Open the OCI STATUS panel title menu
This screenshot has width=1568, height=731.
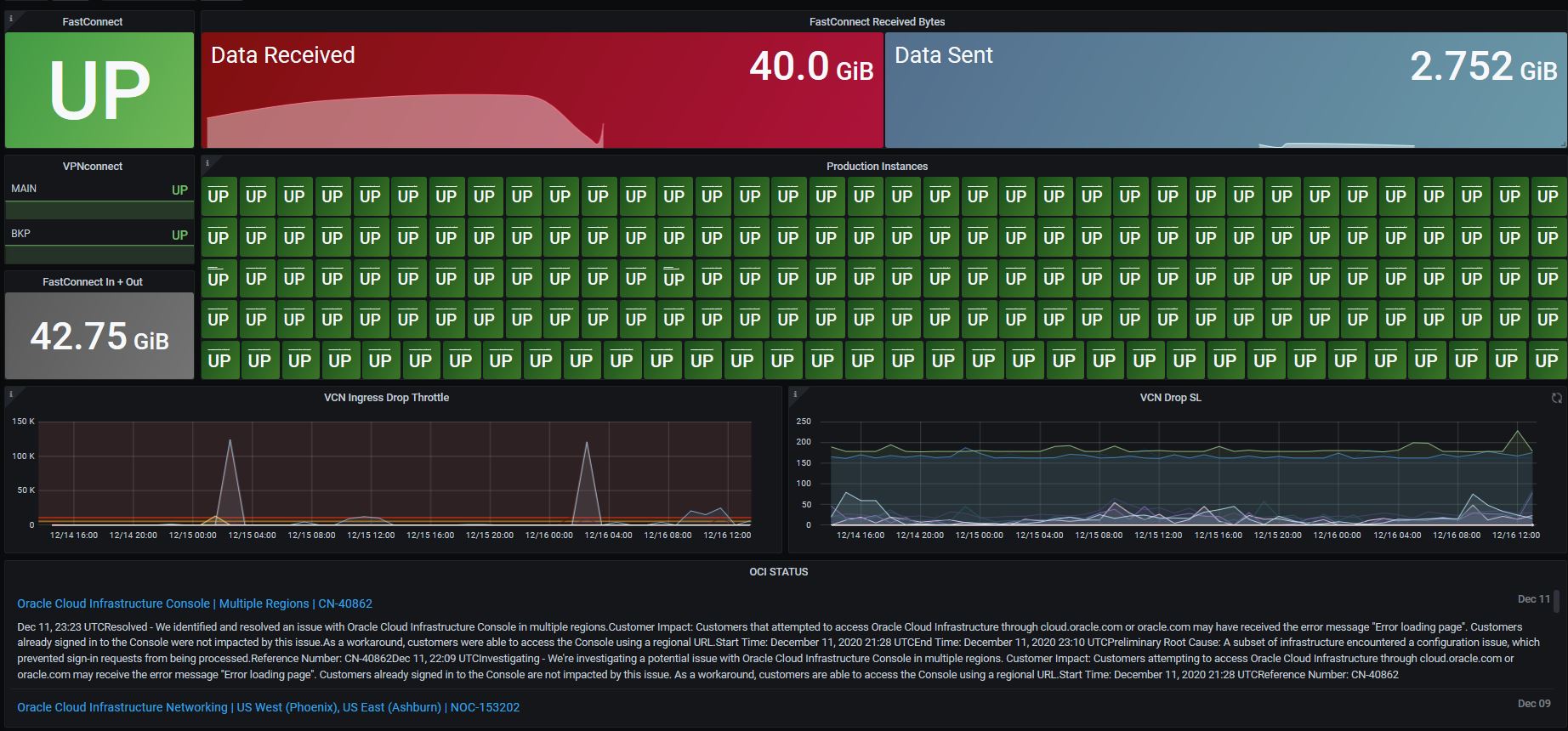779,572
